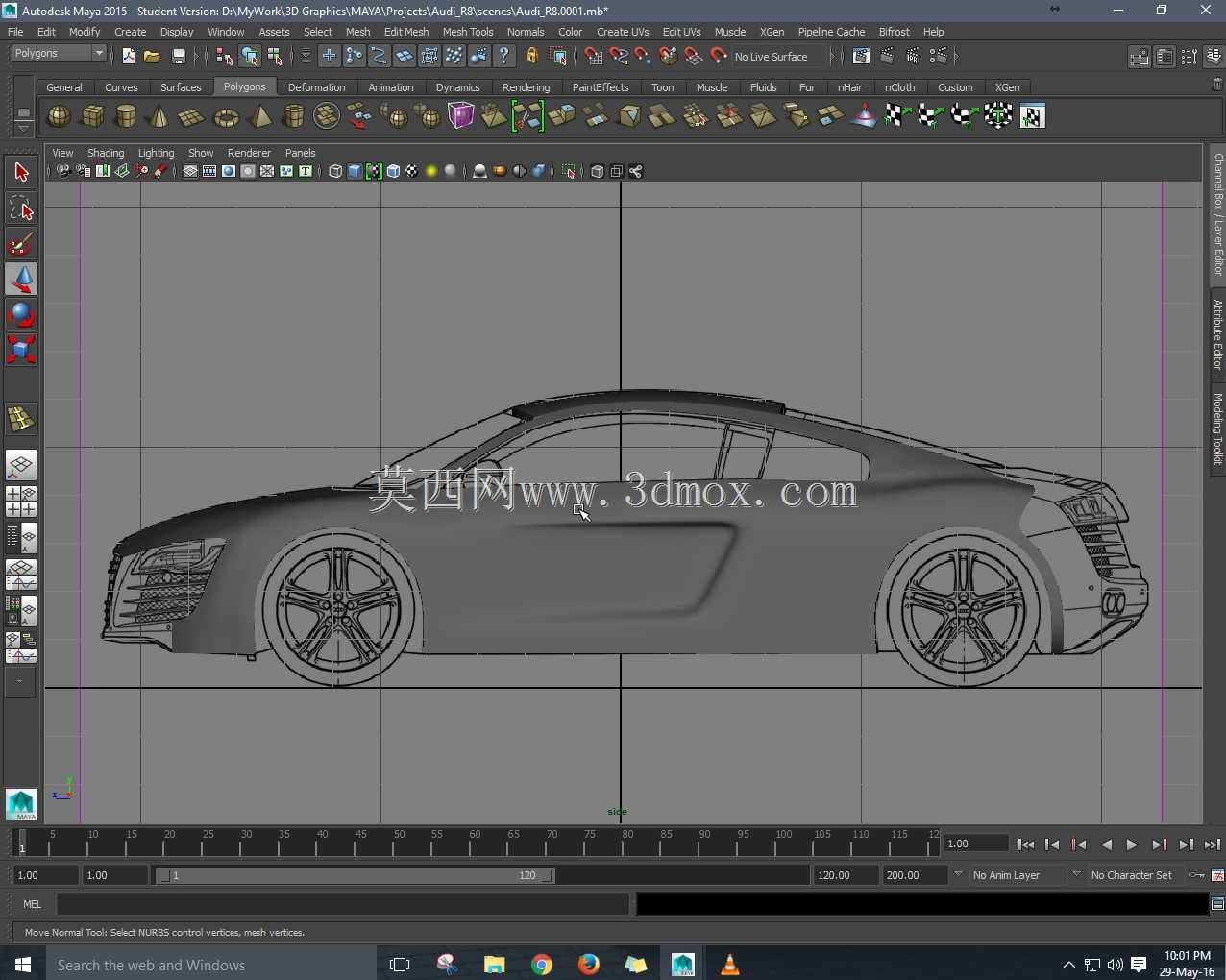Activate the Lasso select tool
This screenshot has width=1226, height=980.
(21, 208)
